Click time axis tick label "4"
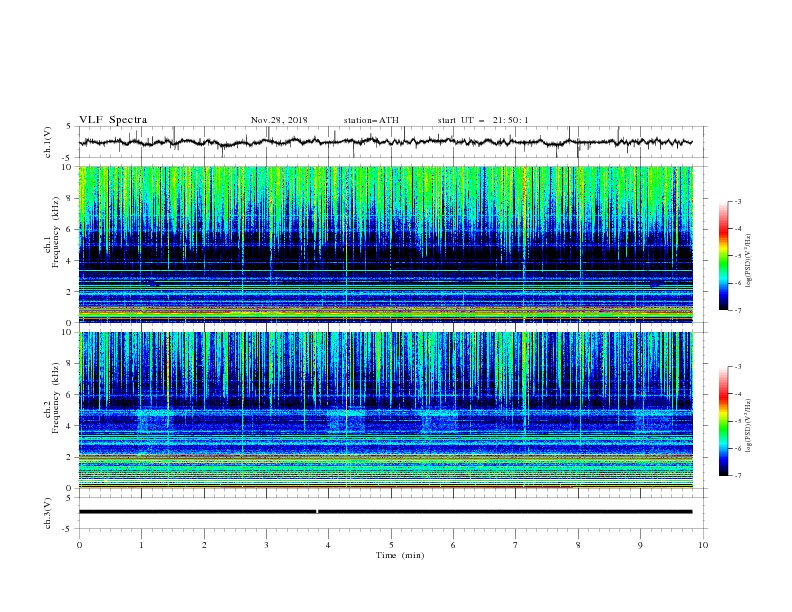792x612 pixels. (328, 545)
